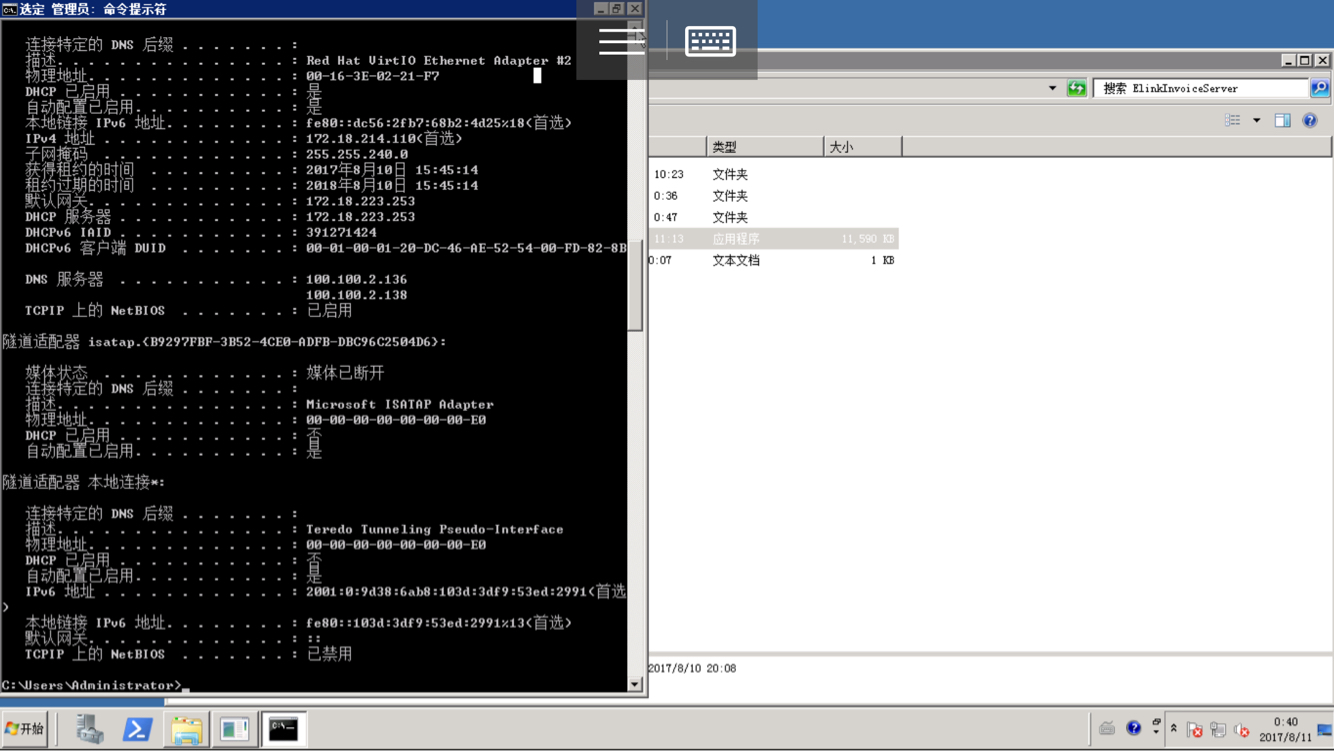The height and width of the screenshot is (751, 1334).
Task: Click the second DNS server 100.100.2.138
Action: coord(356,295)
